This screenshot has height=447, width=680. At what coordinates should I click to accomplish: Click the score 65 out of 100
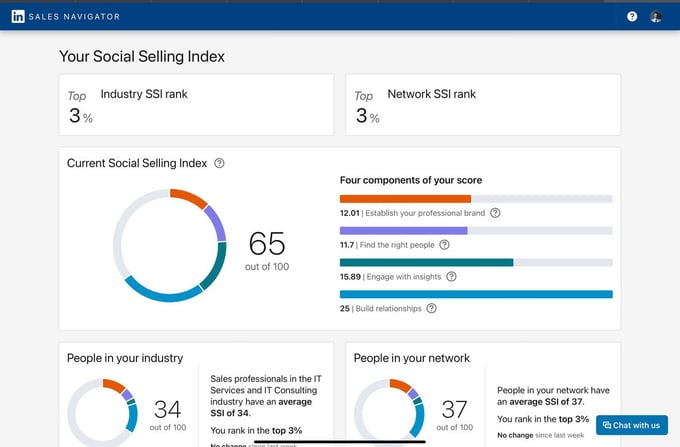(x=267, y=251)
